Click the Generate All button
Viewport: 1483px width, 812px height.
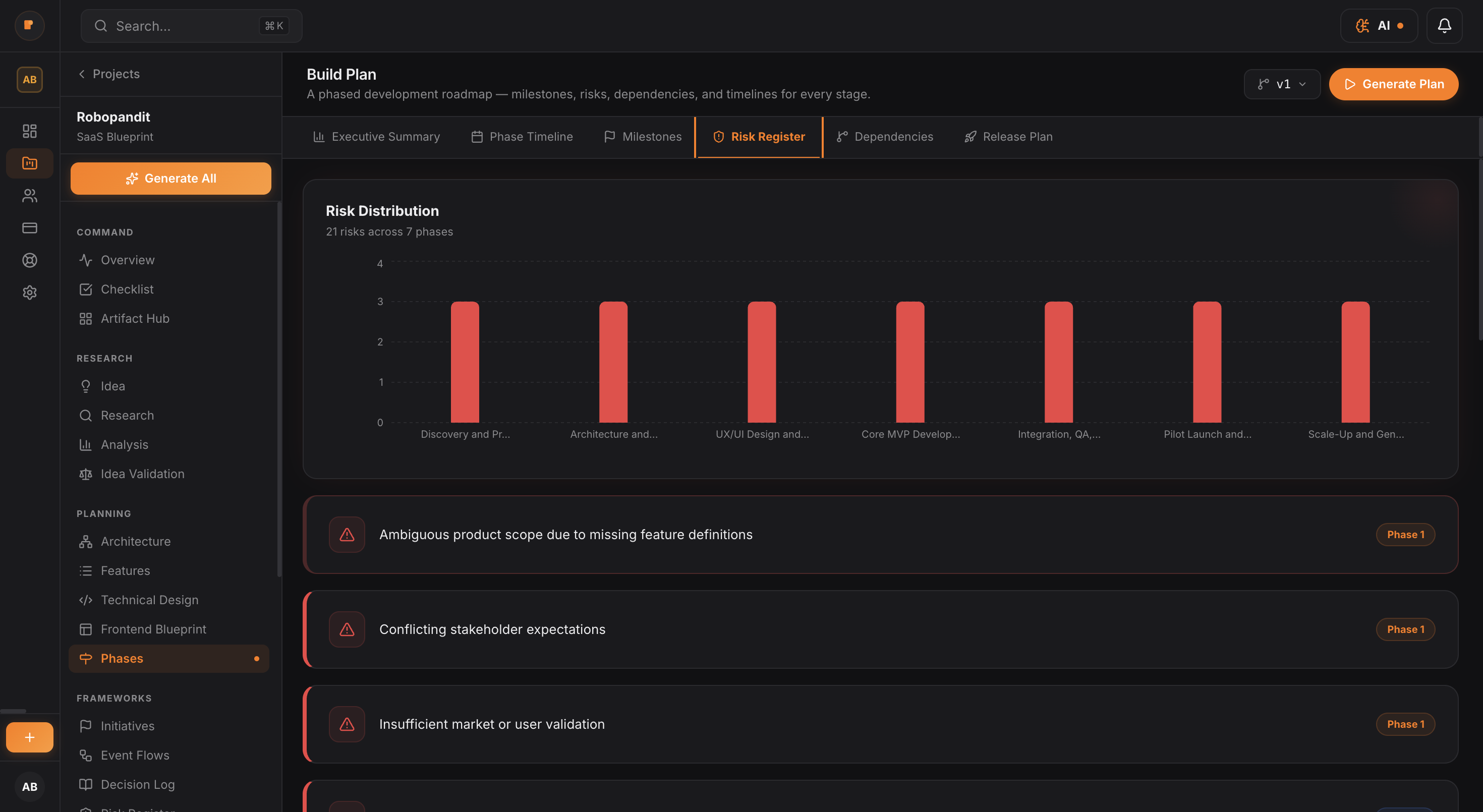click(170, 178)
